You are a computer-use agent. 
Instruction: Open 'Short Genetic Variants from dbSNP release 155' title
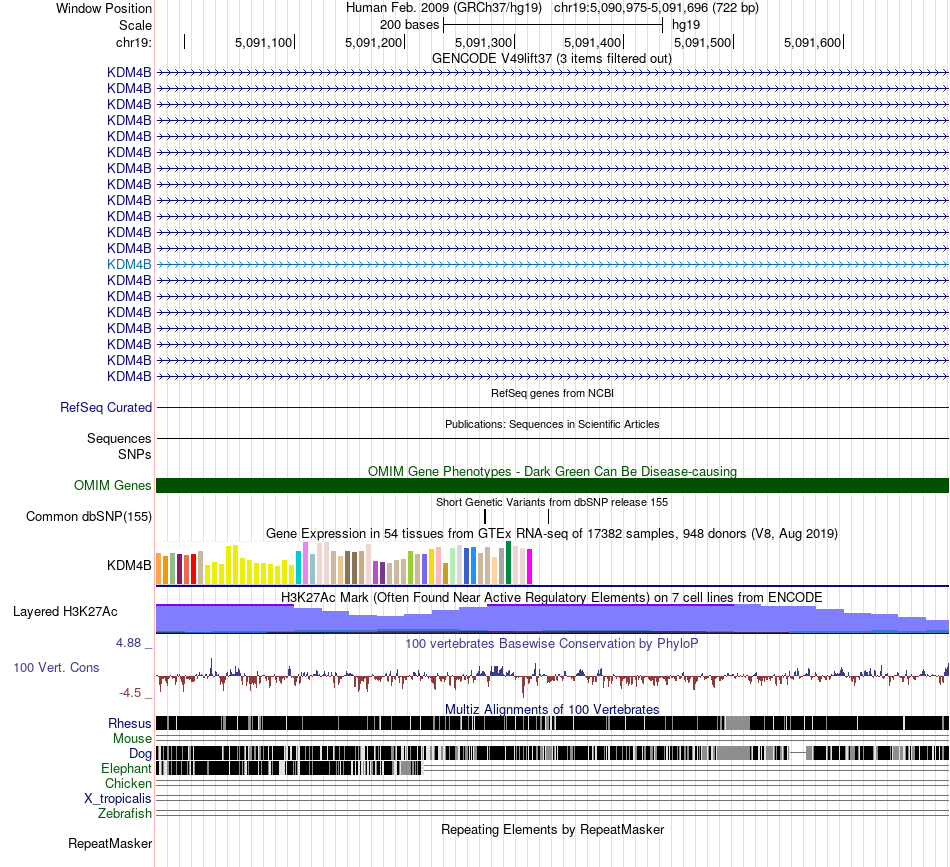[552, 502]
